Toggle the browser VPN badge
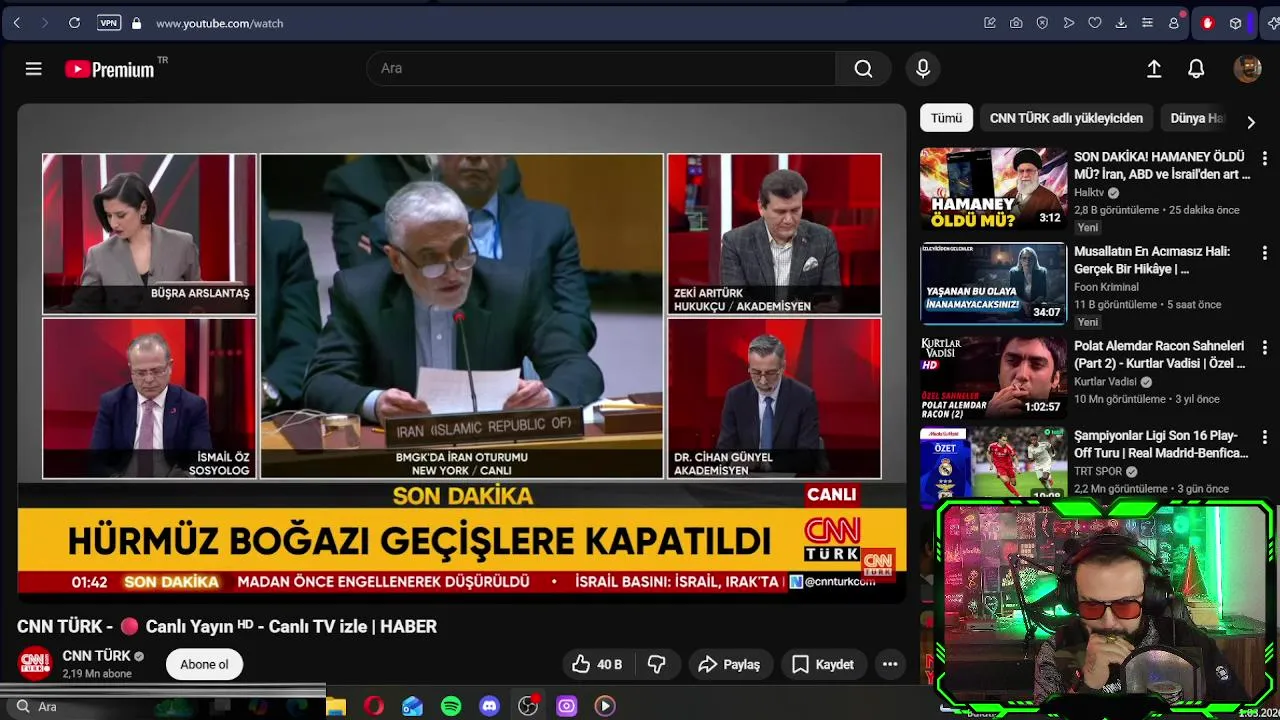Screen dimensions: 1280x720 click(x=109, y=23)
